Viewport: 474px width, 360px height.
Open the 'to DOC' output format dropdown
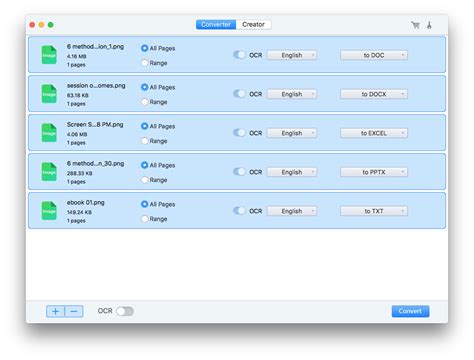pos(374,55)
